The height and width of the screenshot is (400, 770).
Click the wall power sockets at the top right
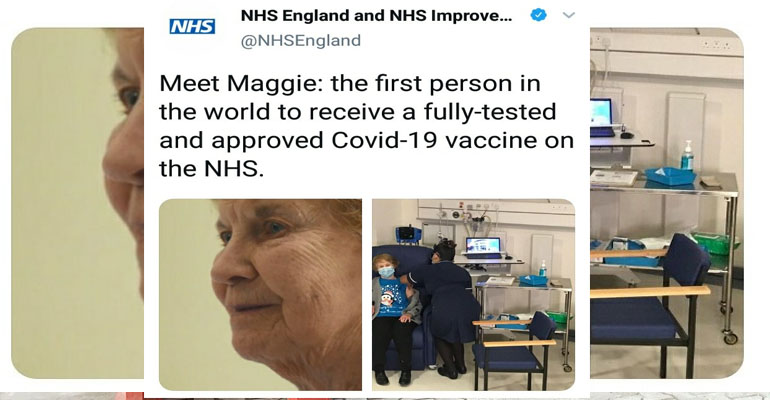pos(715,45)
